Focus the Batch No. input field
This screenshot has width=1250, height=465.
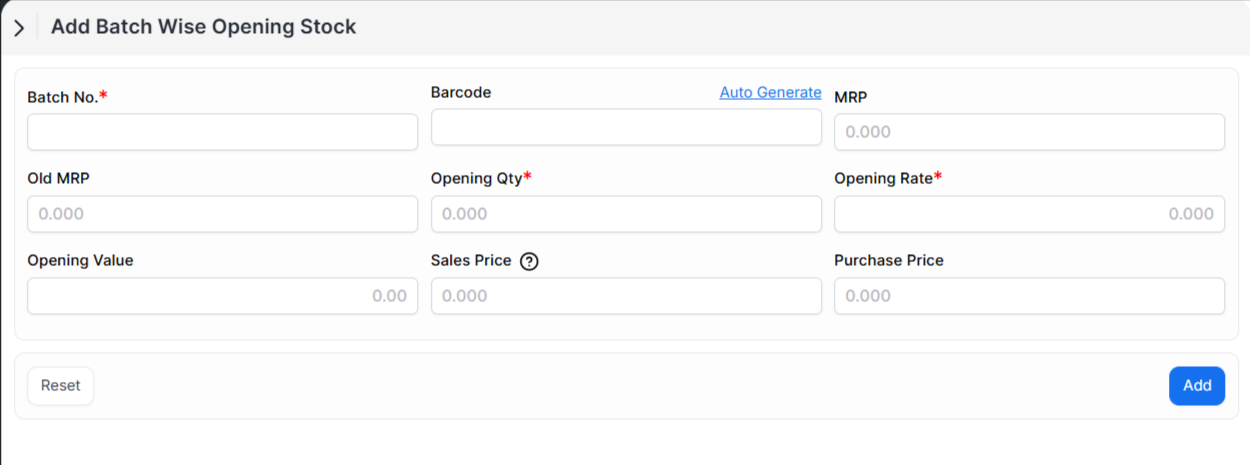click(x=222, y=132)
